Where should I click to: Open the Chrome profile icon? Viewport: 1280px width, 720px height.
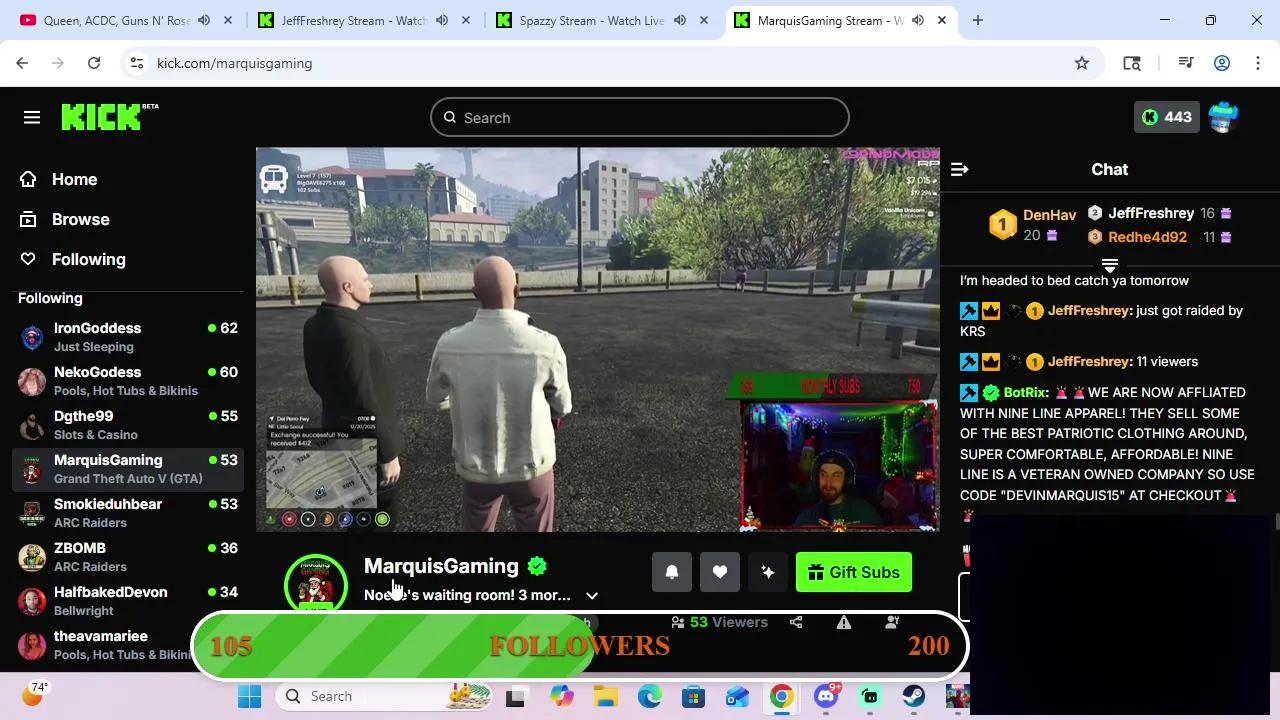click(1222, 63)
